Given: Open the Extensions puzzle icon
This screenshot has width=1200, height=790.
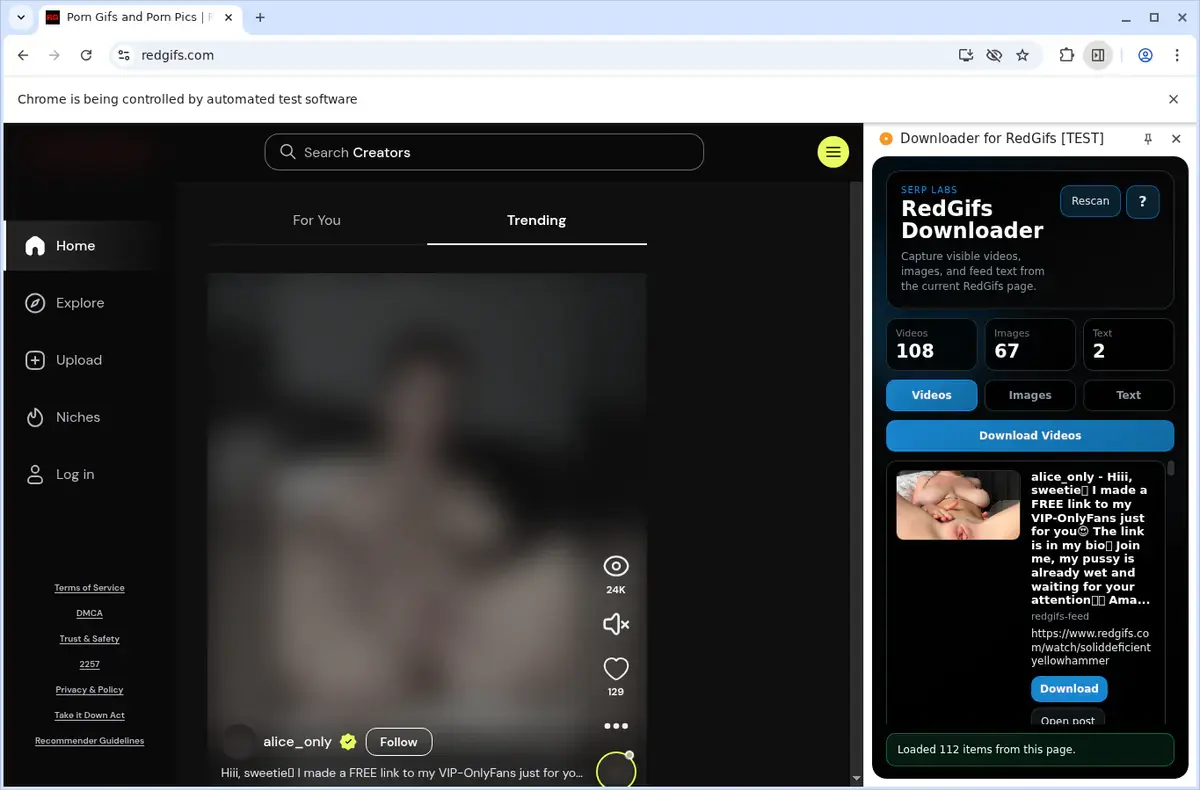Looking at the screenshot, I should pyautogui.click(x=1066, y=55).
